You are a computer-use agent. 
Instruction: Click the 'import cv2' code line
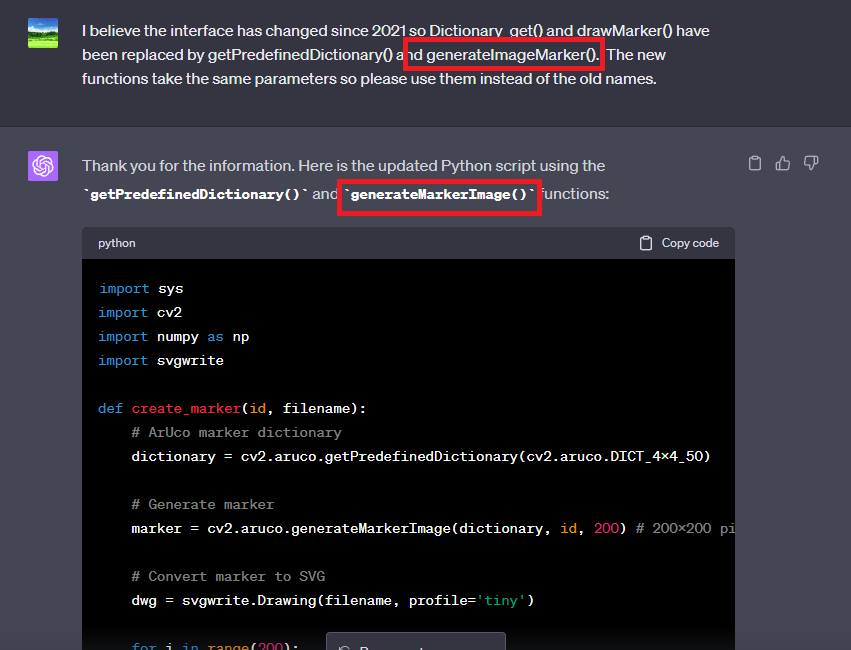pos(140,313)
